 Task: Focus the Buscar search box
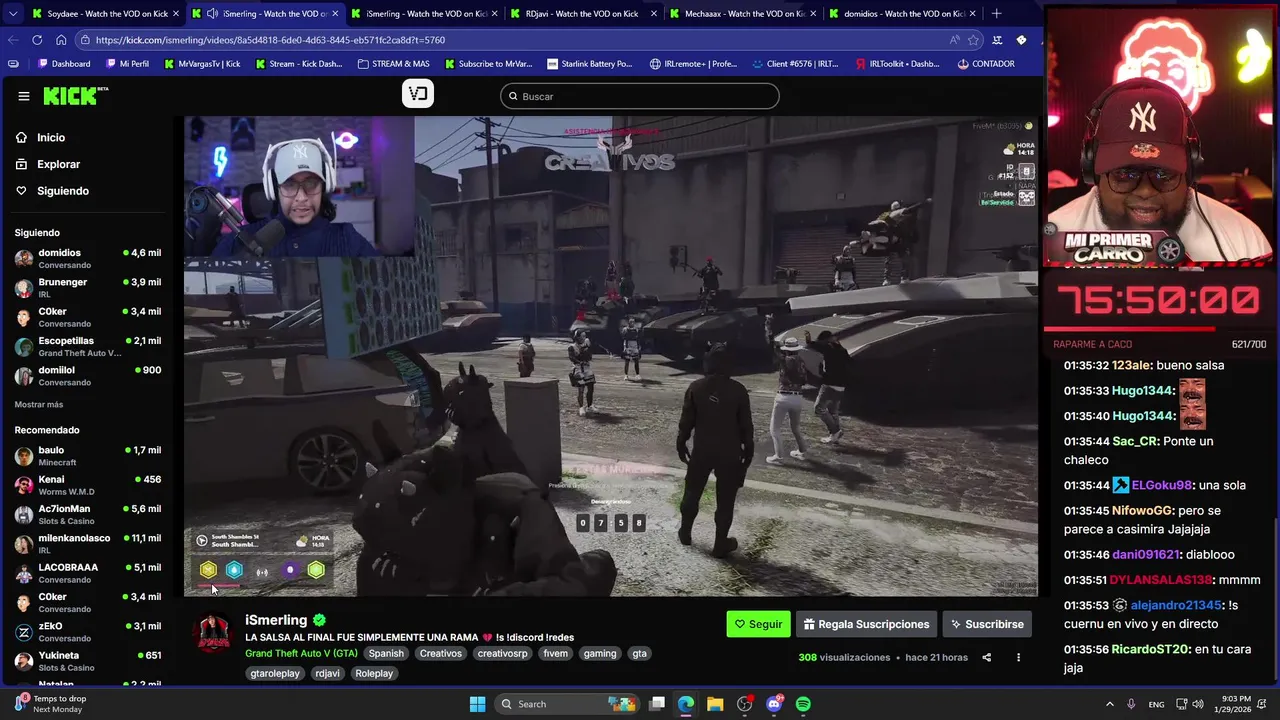click(640, 96)
